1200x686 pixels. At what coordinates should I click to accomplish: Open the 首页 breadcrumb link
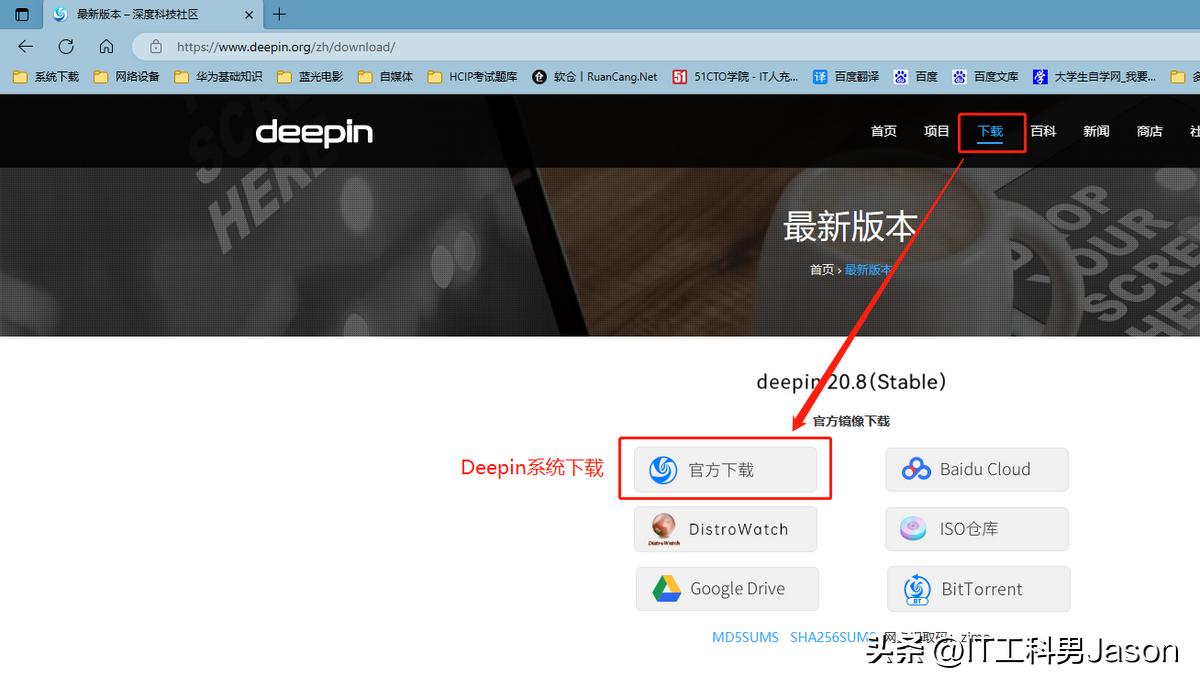click(821, 269)
